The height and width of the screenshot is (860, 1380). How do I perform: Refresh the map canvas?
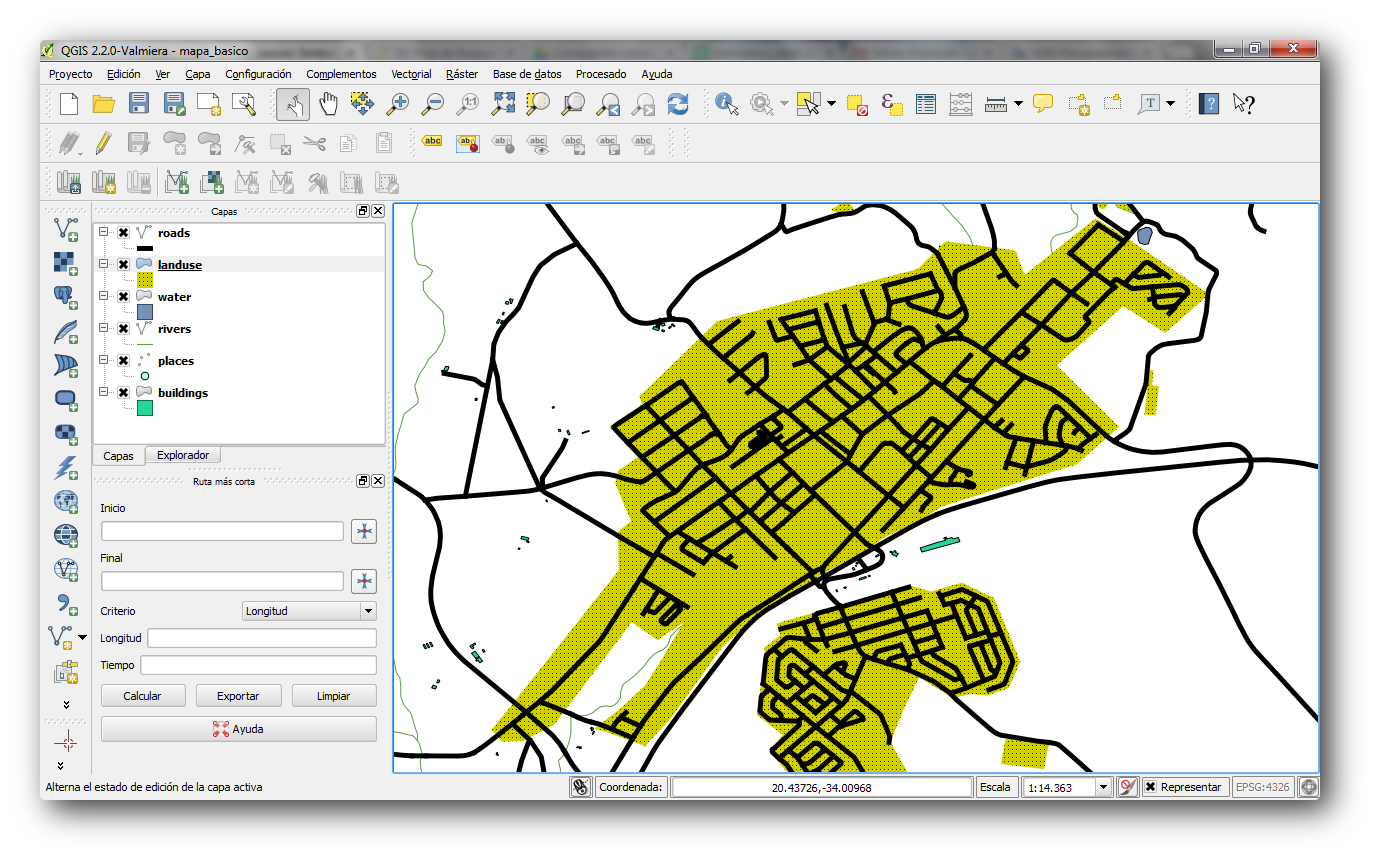coord(678,103)
